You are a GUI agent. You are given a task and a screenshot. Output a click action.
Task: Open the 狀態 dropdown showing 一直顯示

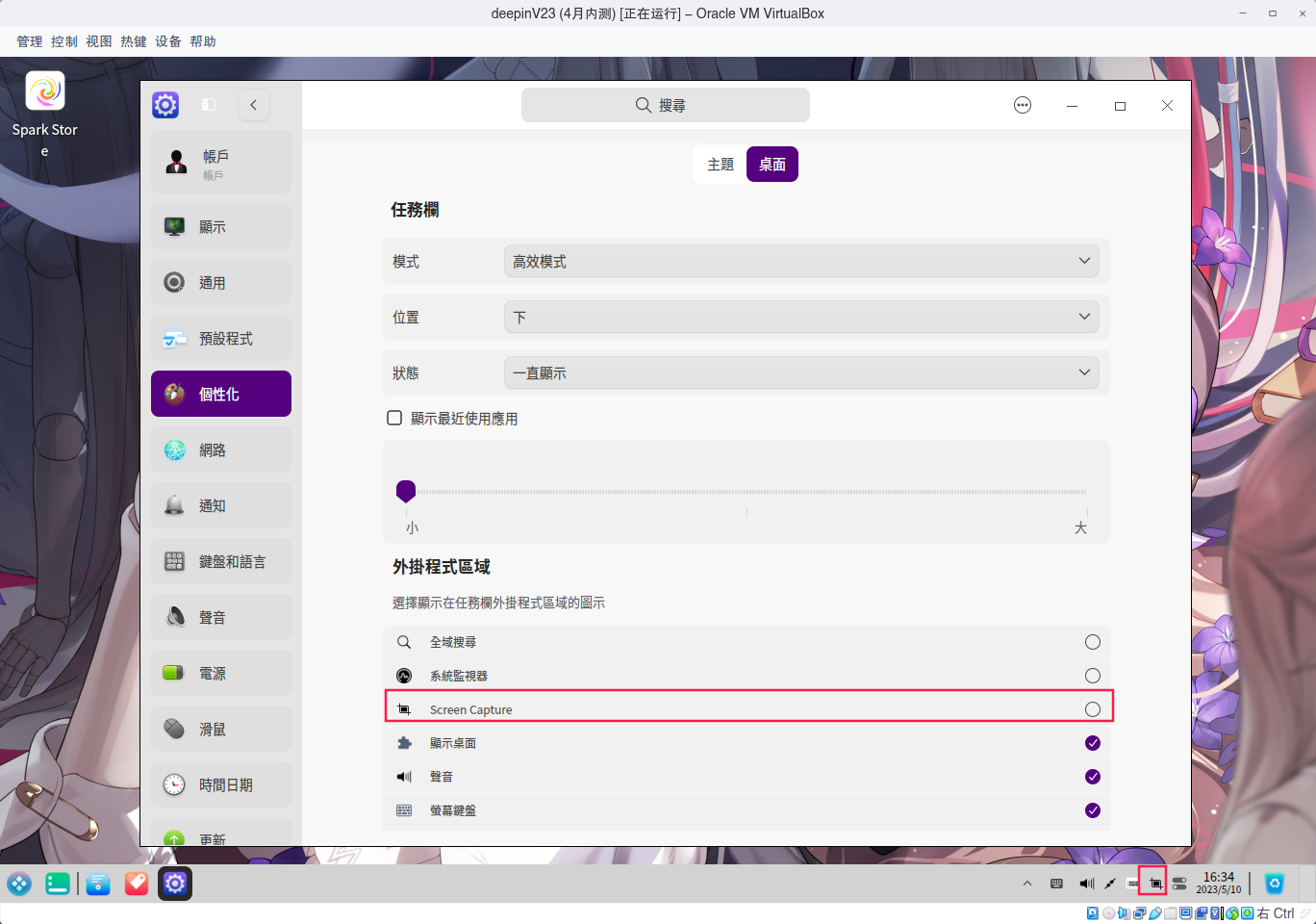coord(801,372)
